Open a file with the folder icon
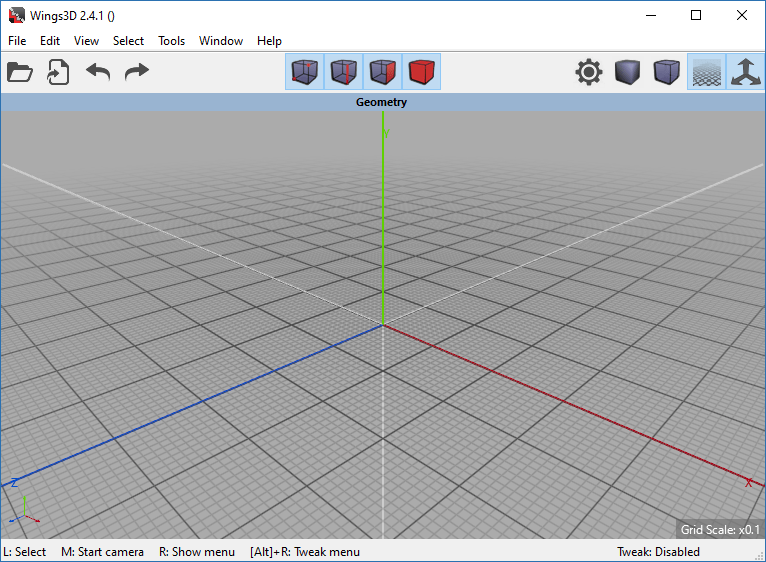Viewport: 766px width, 562px height. pos(20,72)
